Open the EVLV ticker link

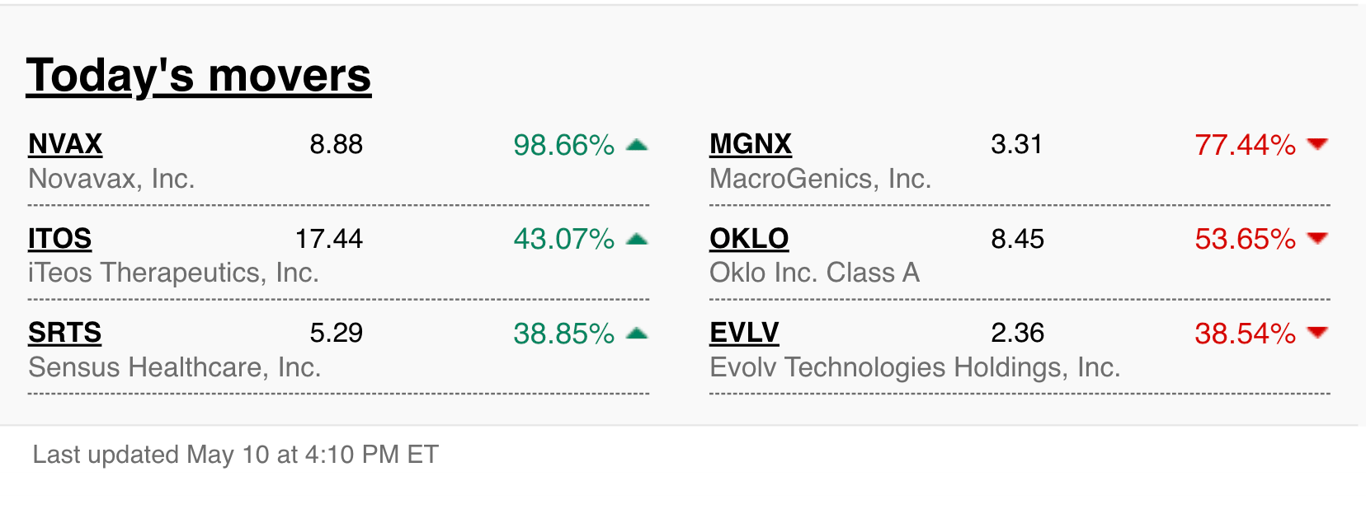(x=744, y=333)
